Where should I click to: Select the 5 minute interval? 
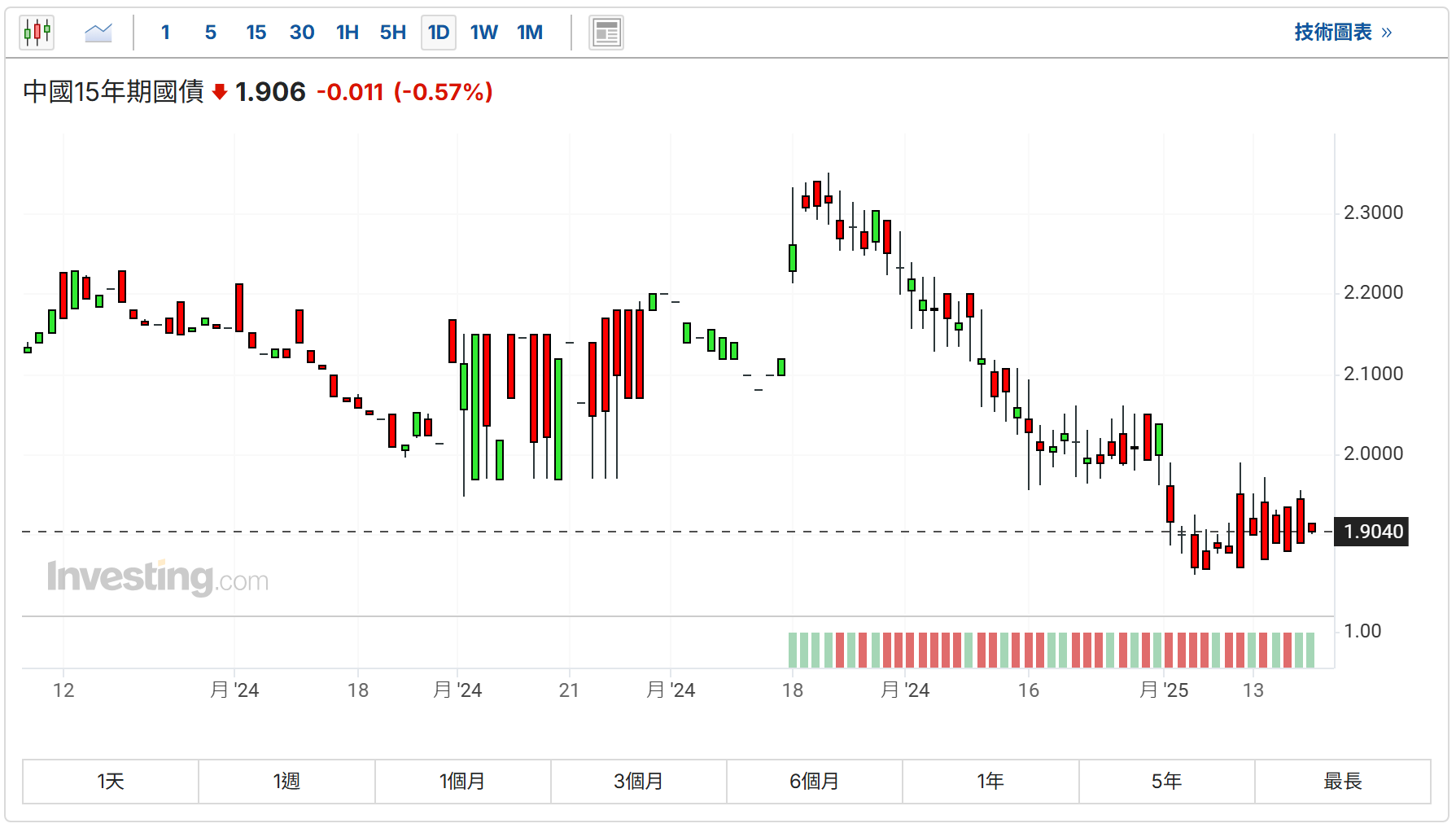[211, 33]
